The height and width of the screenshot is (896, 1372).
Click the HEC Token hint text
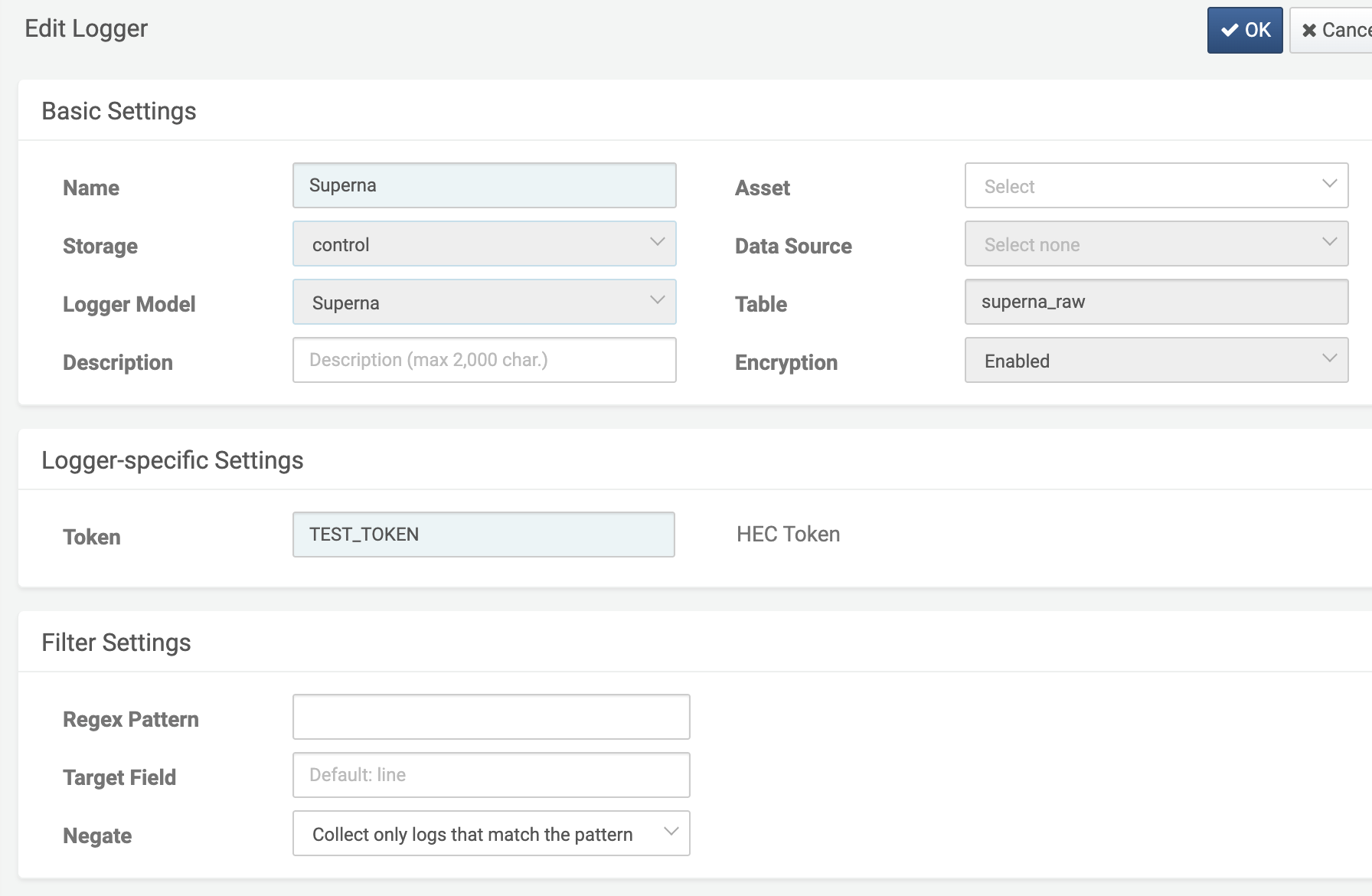[x=788, y=535]
